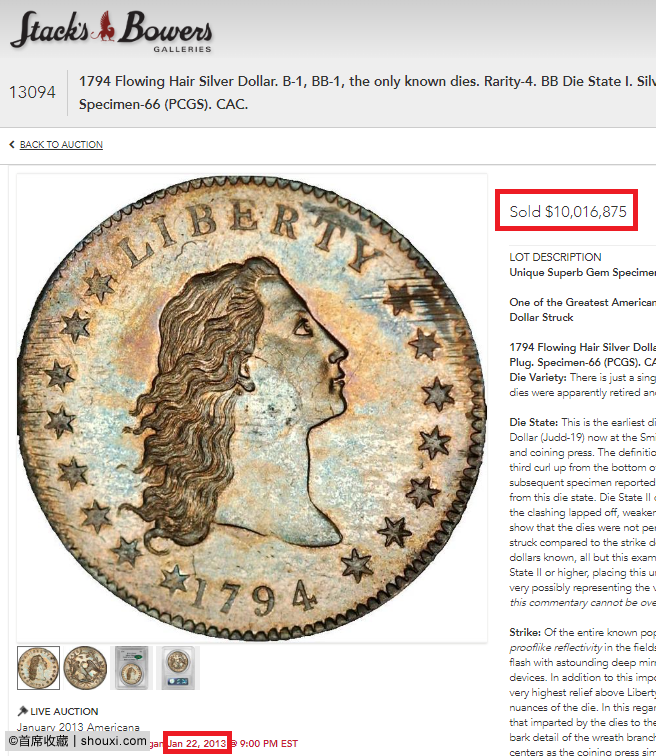The image size is (656, 756).
Task: Click the LIVE AUCTION label
Action: click(x=64, y=711)
